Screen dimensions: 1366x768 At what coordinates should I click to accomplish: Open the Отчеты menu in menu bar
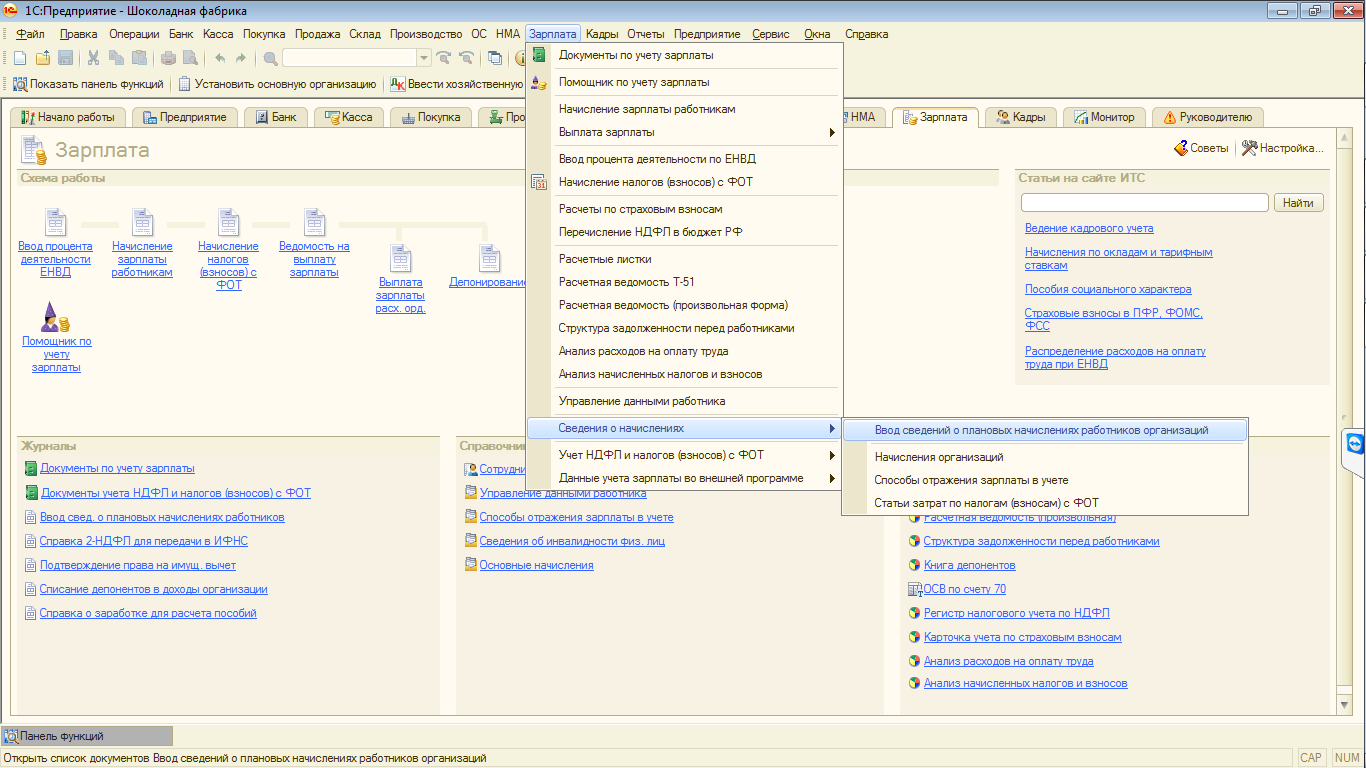tap(646, 34)
